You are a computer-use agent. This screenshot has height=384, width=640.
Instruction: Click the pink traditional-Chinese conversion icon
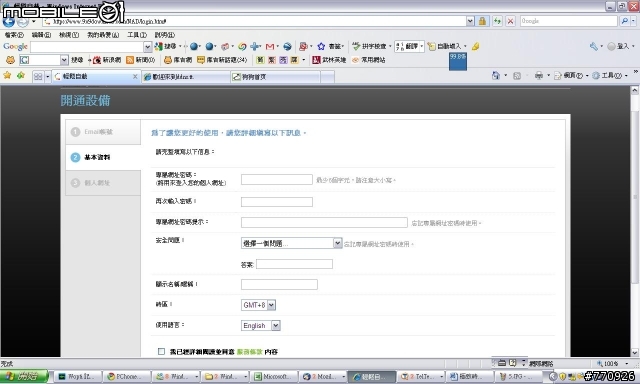click(271, 60)
